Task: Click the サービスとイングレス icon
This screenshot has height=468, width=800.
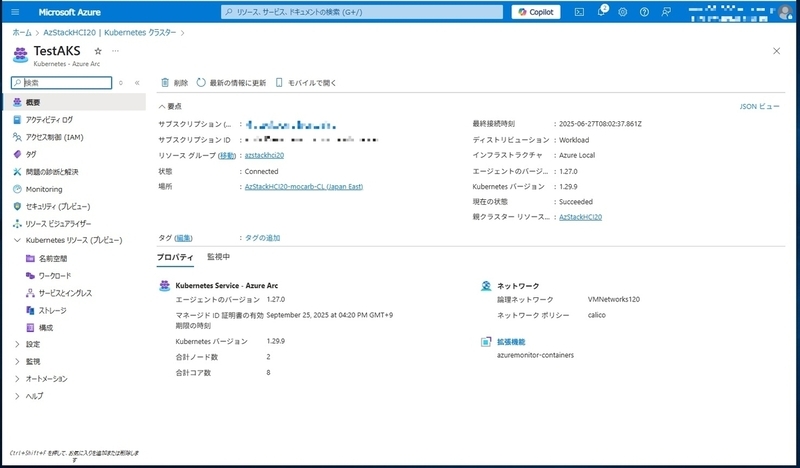Action: (30, 293)
